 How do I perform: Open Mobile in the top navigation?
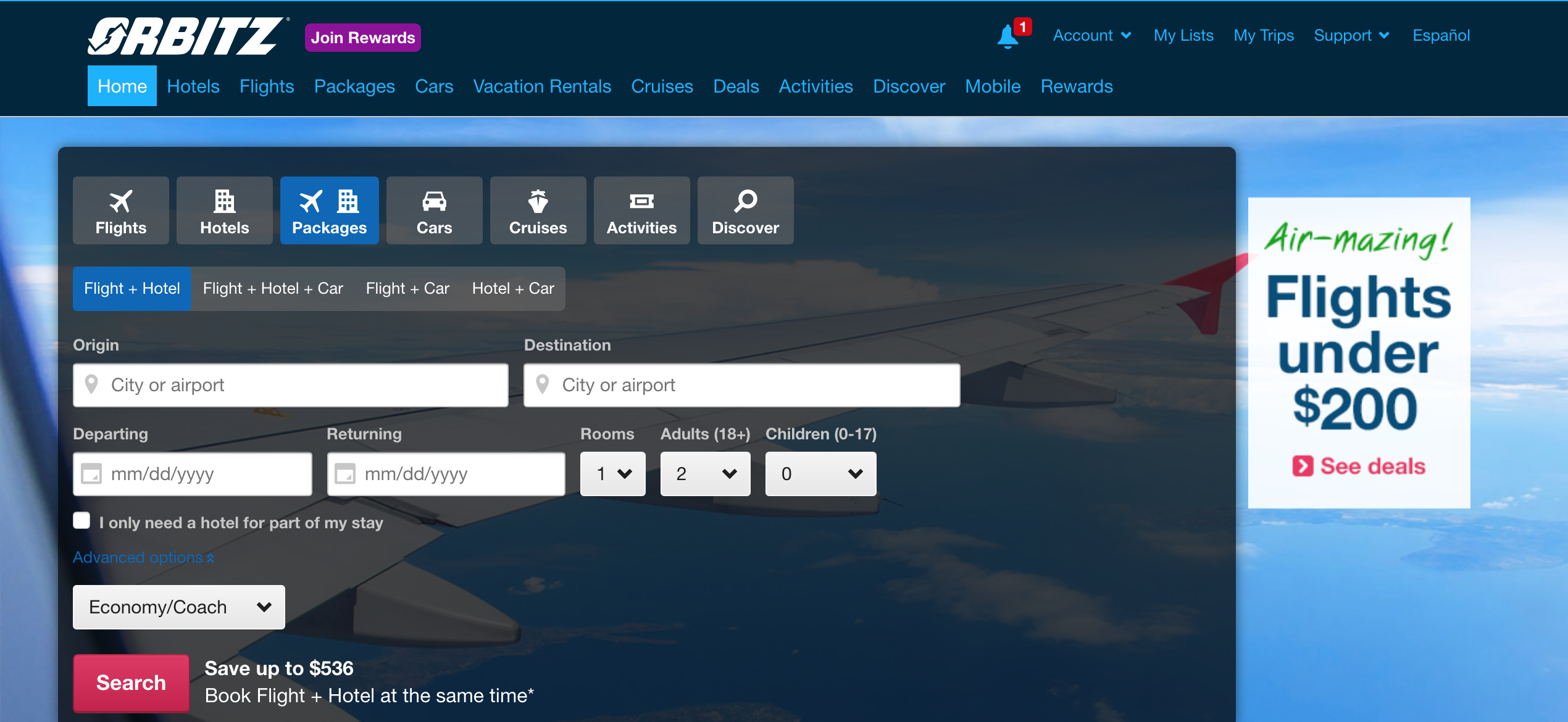coord(993,86)
